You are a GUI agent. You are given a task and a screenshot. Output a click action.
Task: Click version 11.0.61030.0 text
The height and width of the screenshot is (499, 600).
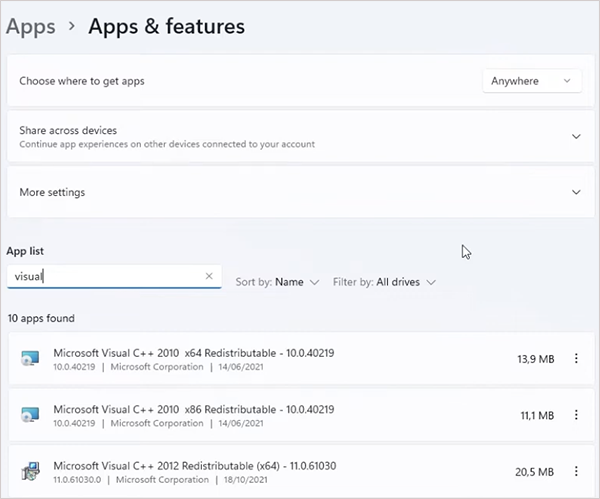pos(77,479)
